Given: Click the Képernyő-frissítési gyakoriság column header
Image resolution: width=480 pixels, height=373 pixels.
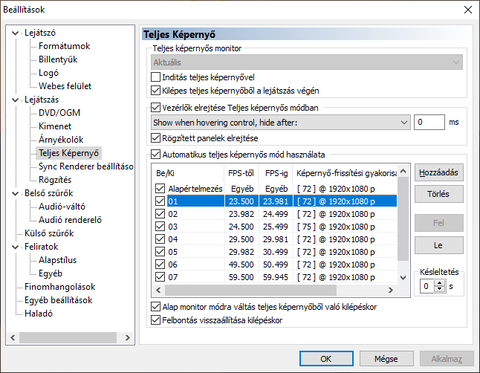Looking at the screenshot, I should click(345, 173).
